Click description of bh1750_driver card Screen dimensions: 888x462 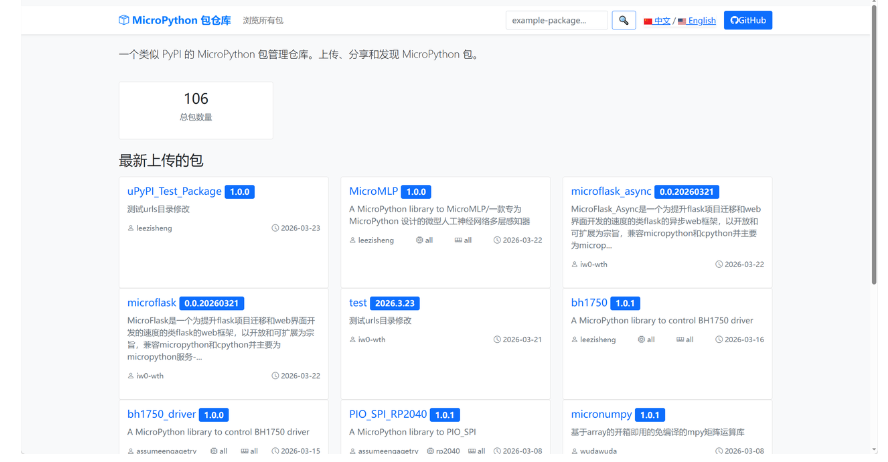pos(219,432)
